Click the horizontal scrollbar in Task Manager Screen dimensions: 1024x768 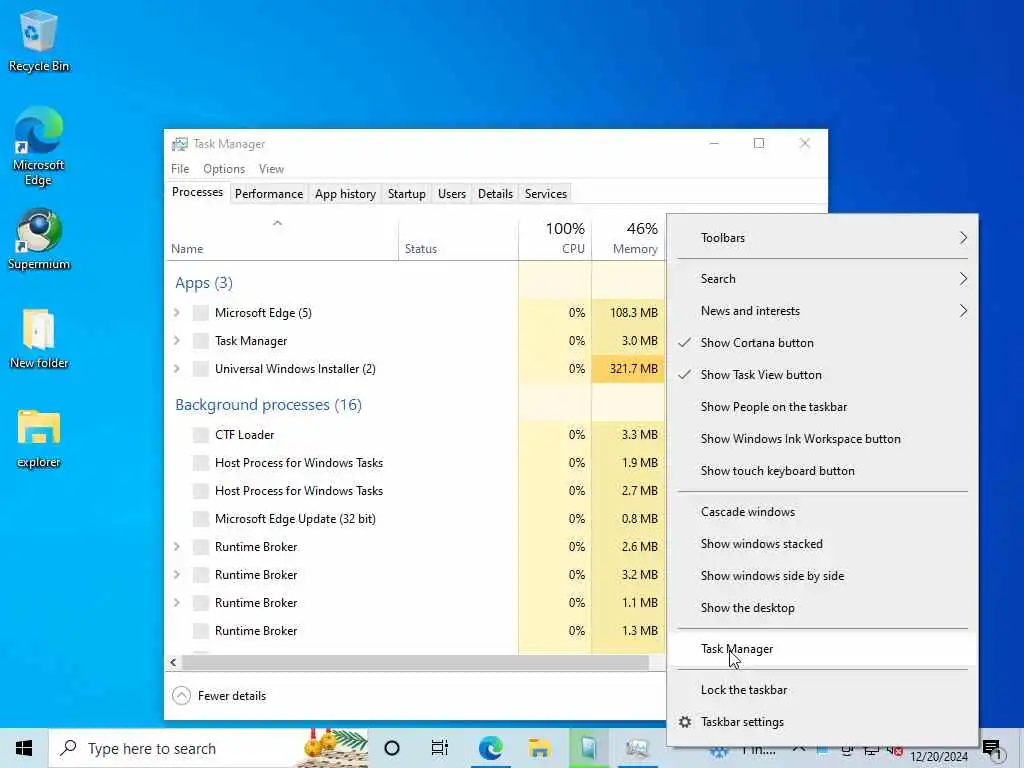click(x=415, y=662)
